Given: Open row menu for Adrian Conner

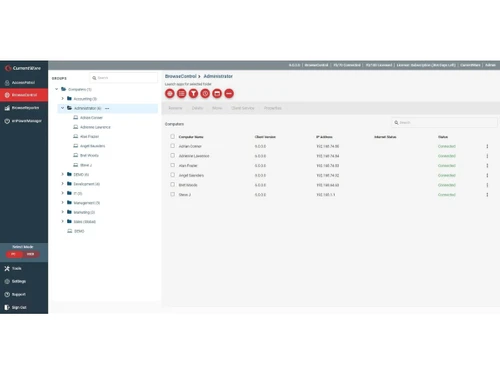Looking at the screenshot, I should click(487, 146).
